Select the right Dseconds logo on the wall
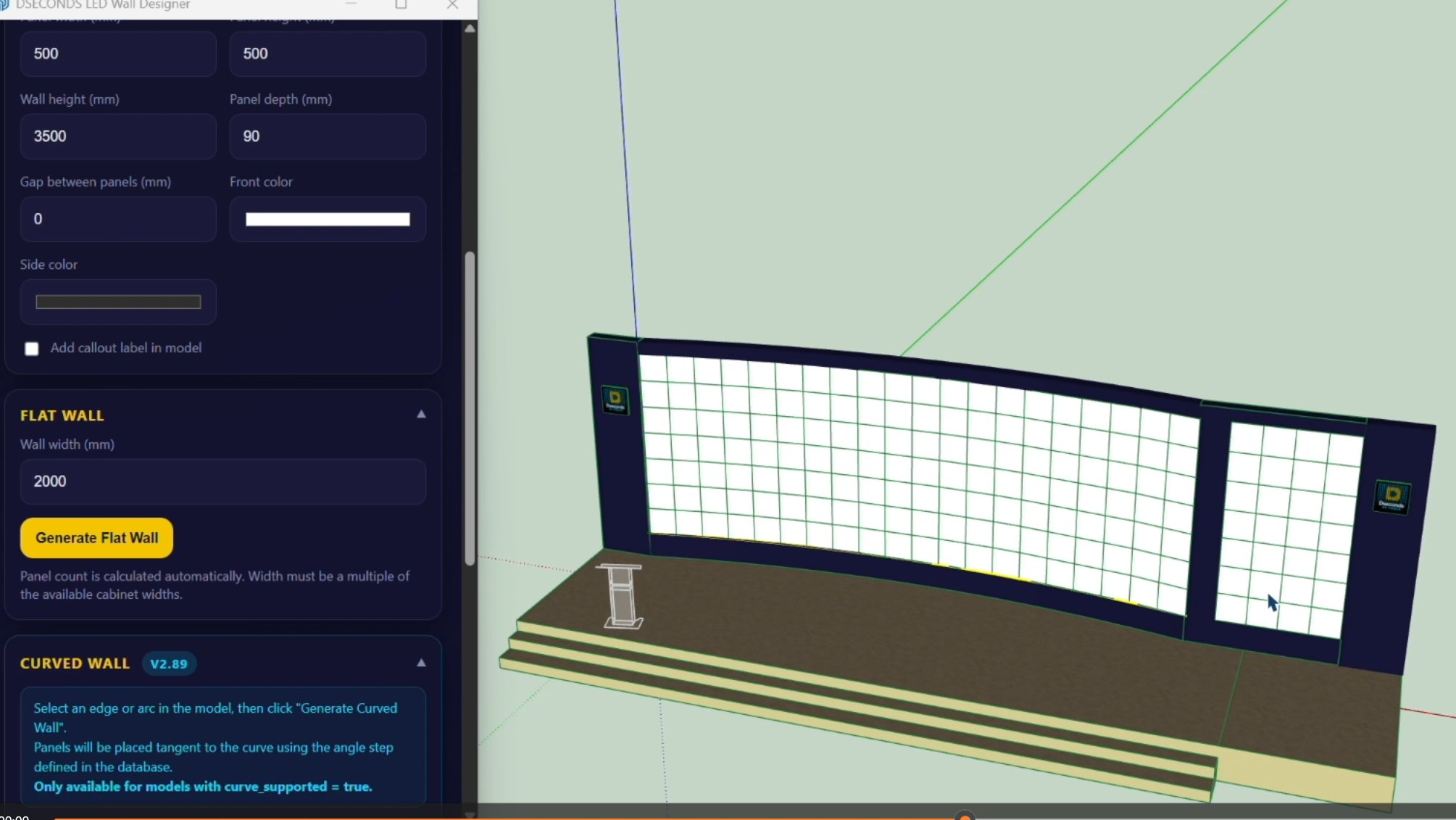The image size is (1456, 820). [1391, 497]
